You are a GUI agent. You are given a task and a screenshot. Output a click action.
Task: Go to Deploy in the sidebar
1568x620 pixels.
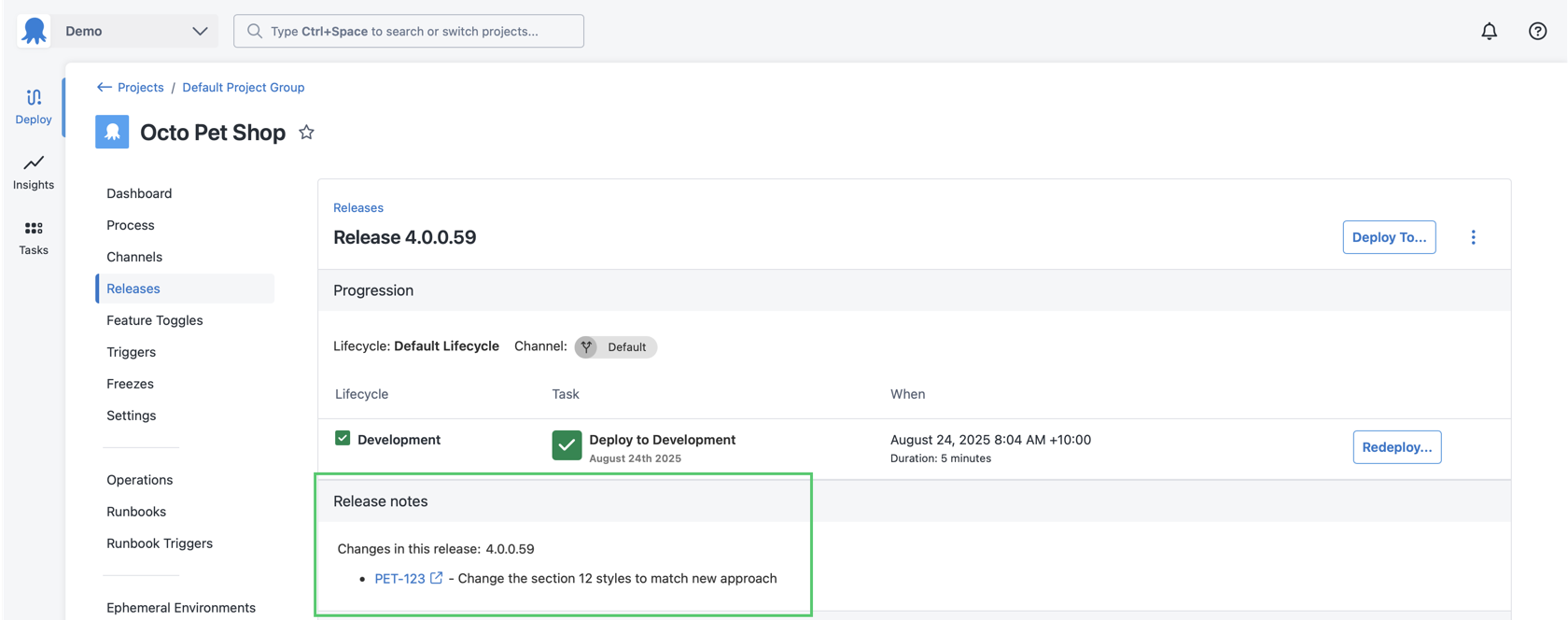pyautogui.click(x=34, y=106)
